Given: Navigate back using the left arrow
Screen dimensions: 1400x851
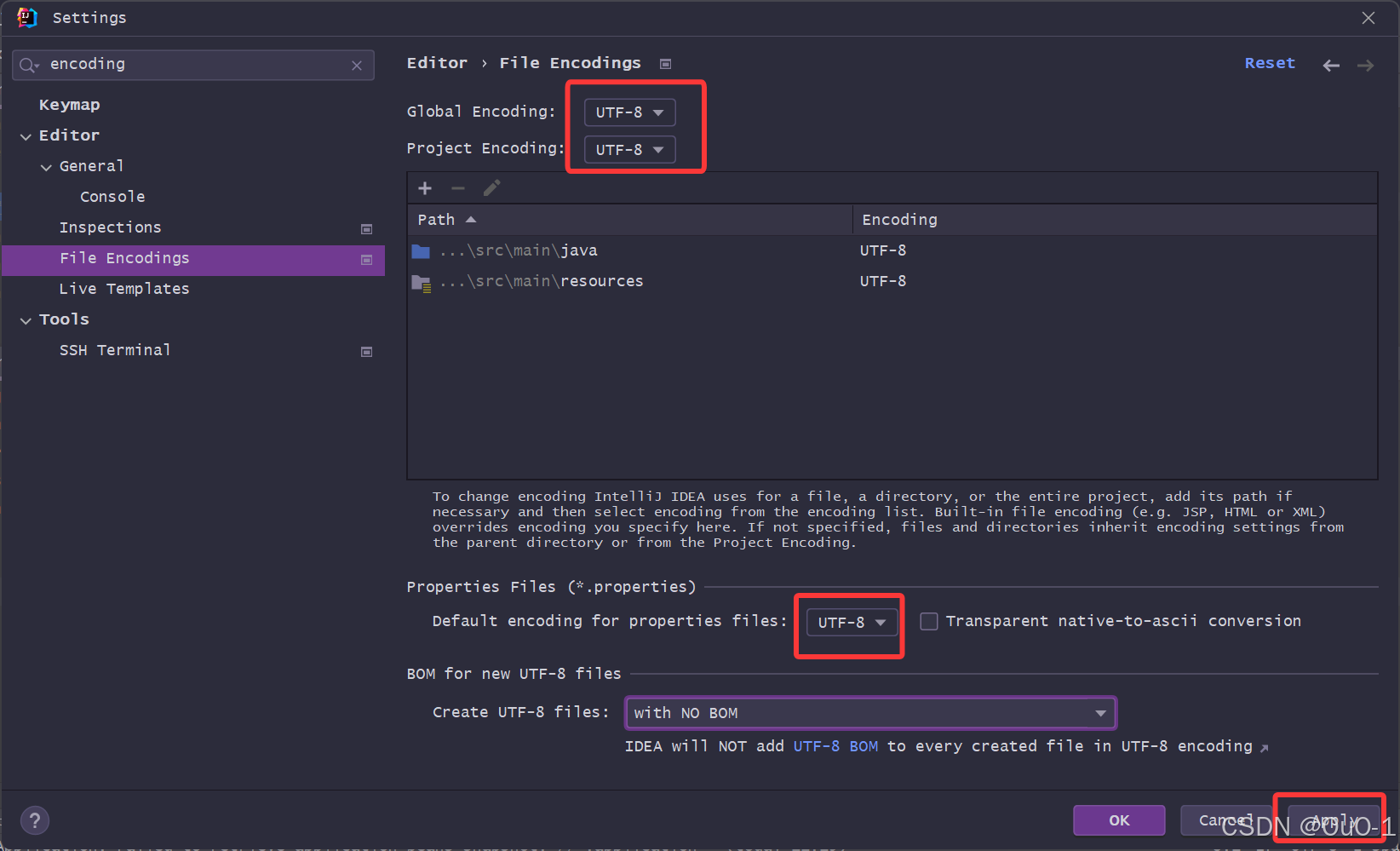Looking at the screenshot, I should 1330,64.
